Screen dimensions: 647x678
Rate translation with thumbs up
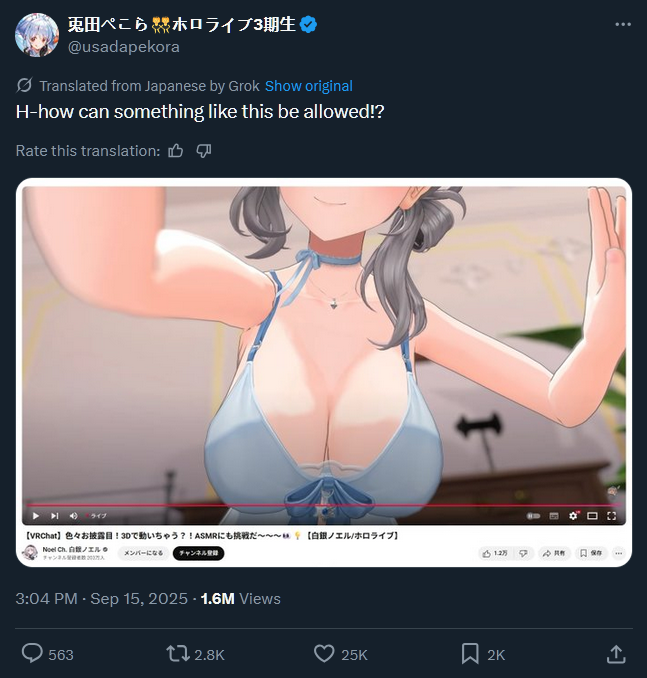pos(176,151)
